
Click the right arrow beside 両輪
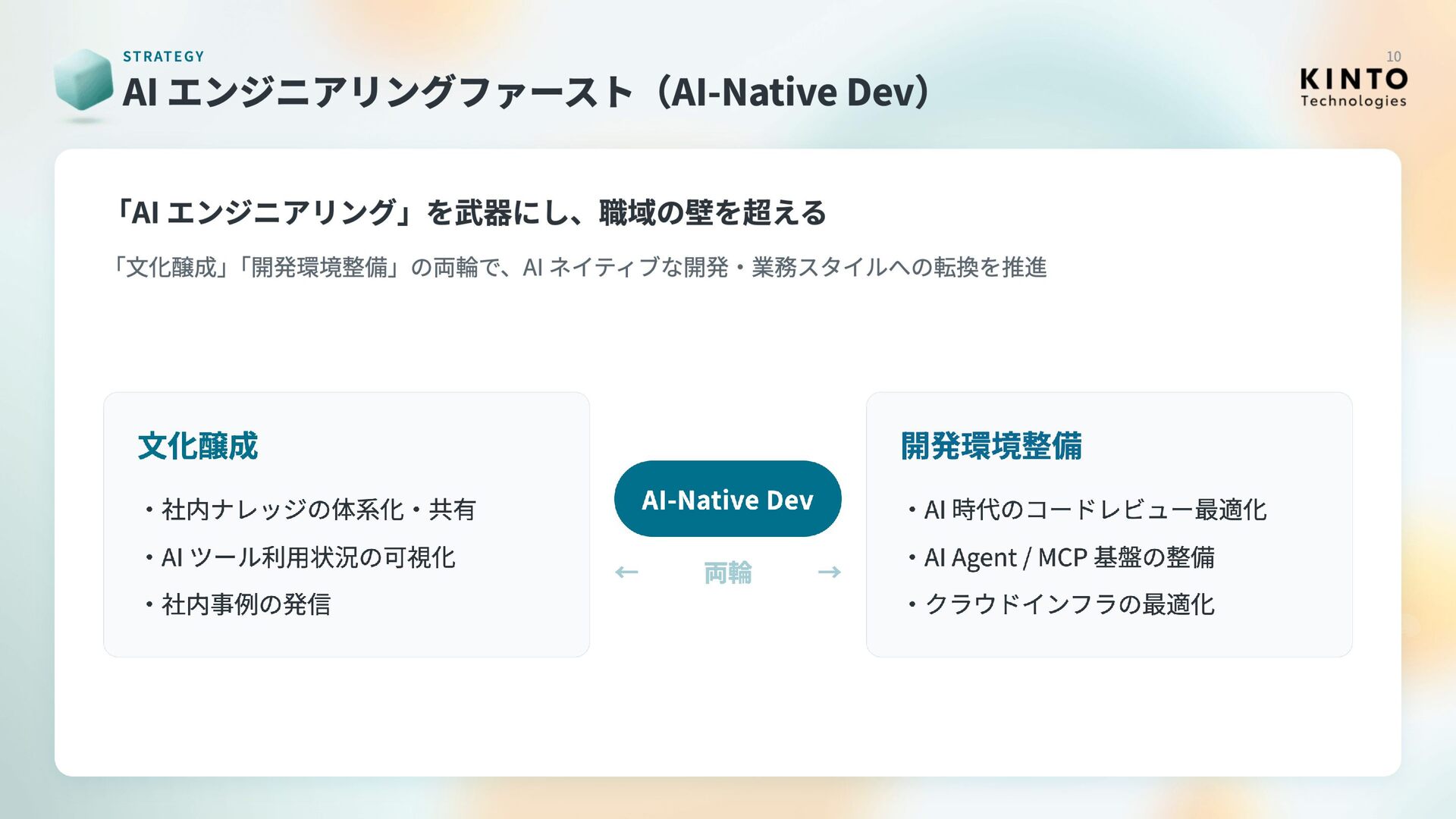[x=830, y=572]
